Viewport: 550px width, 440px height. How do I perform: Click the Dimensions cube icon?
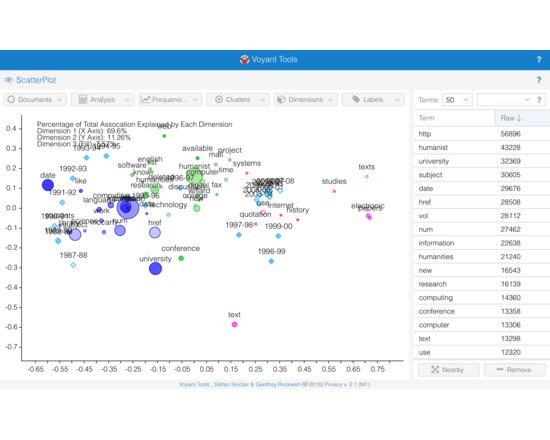[281, 100]
